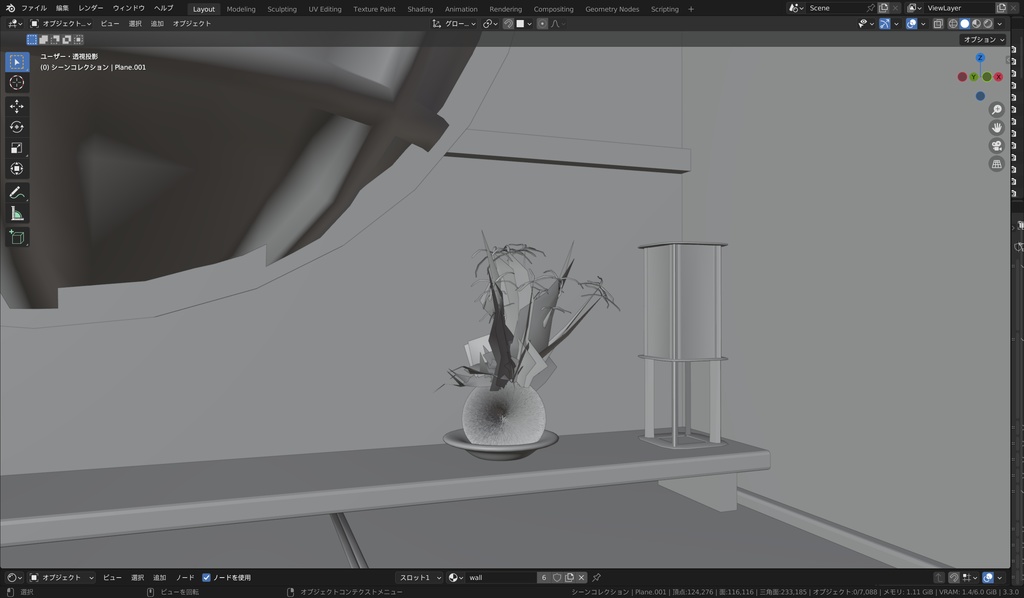Choose the Add Cube tool
The image size is (1024, 598).
17,237
